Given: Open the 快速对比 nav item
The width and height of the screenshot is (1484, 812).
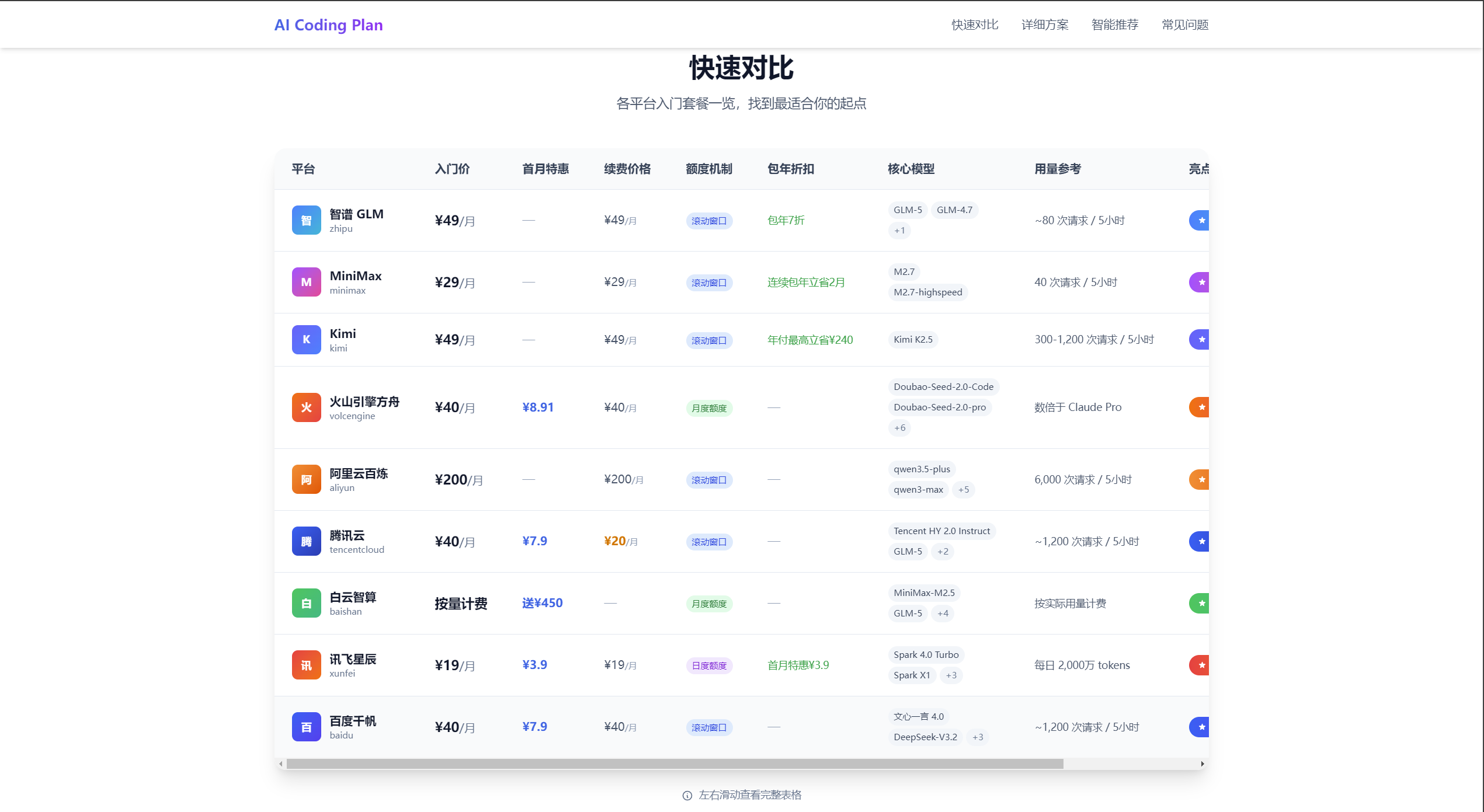Looking at the screenshot, I should 975,25.
